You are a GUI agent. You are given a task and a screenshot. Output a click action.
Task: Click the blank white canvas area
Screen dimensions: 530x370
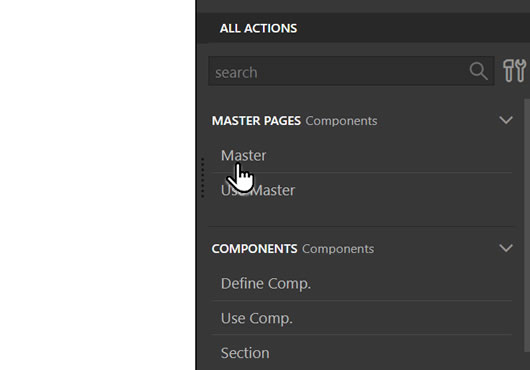coord(97,185)
